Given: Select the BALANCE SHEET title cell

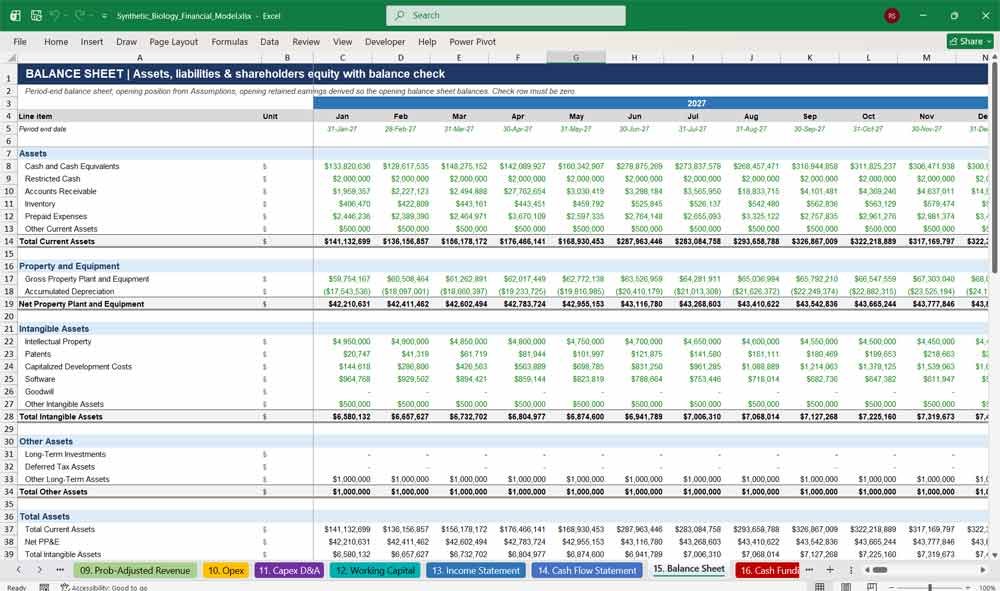Looking at the screenshot, I should (503, 74).
